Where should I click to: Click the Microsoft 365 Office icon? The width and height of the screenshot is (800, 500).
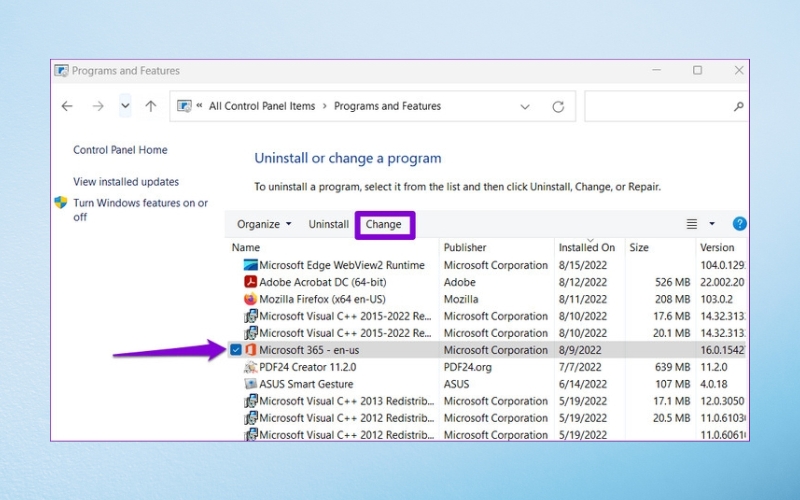[251, 350]
